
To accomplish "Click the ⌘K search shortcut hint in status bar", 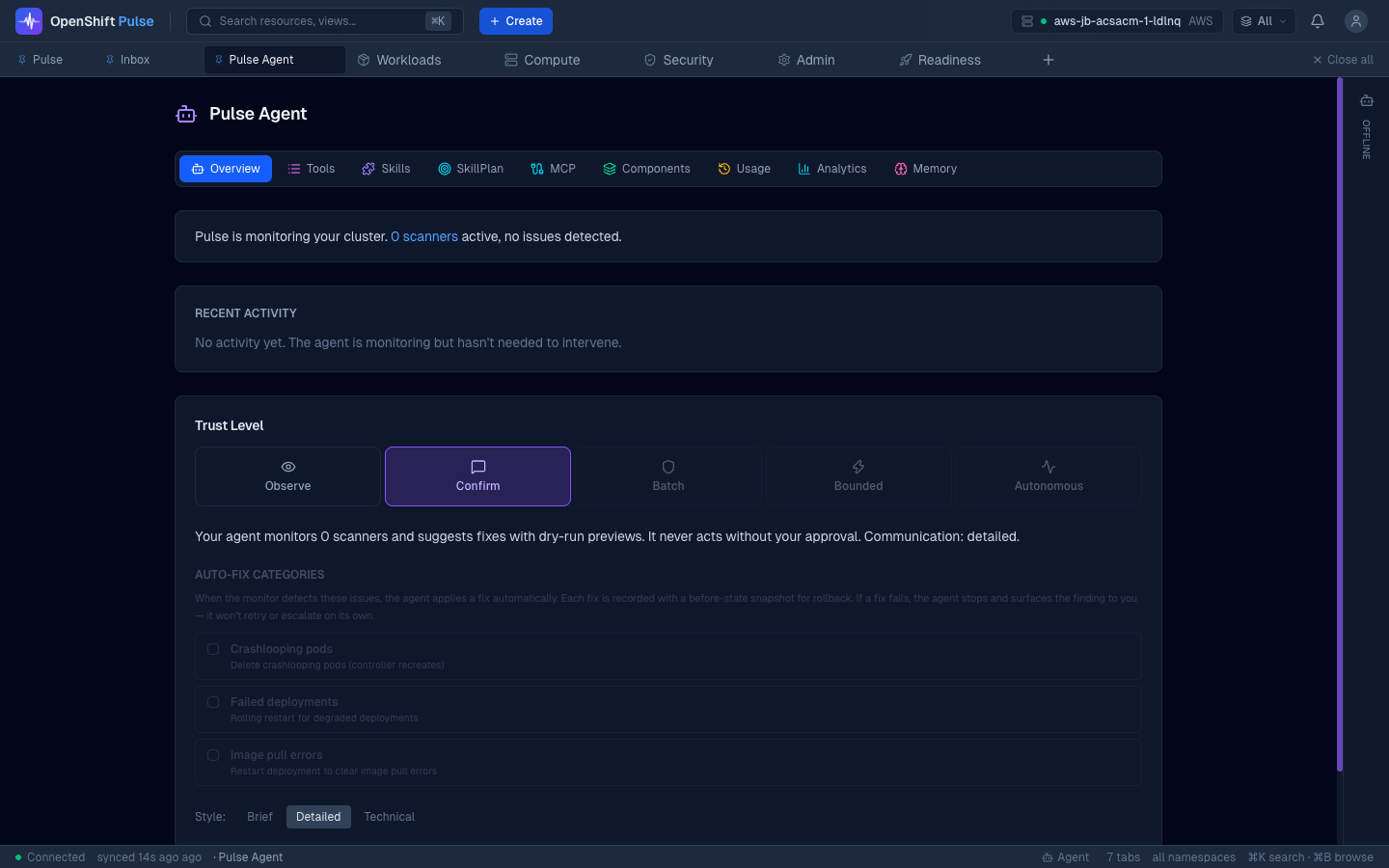I will (1275, 857).
